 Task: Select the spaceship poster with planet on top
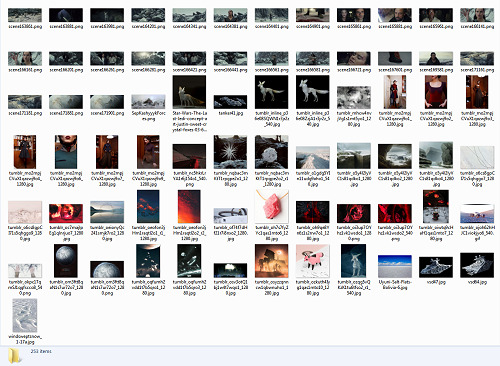[x=148, y=261]
